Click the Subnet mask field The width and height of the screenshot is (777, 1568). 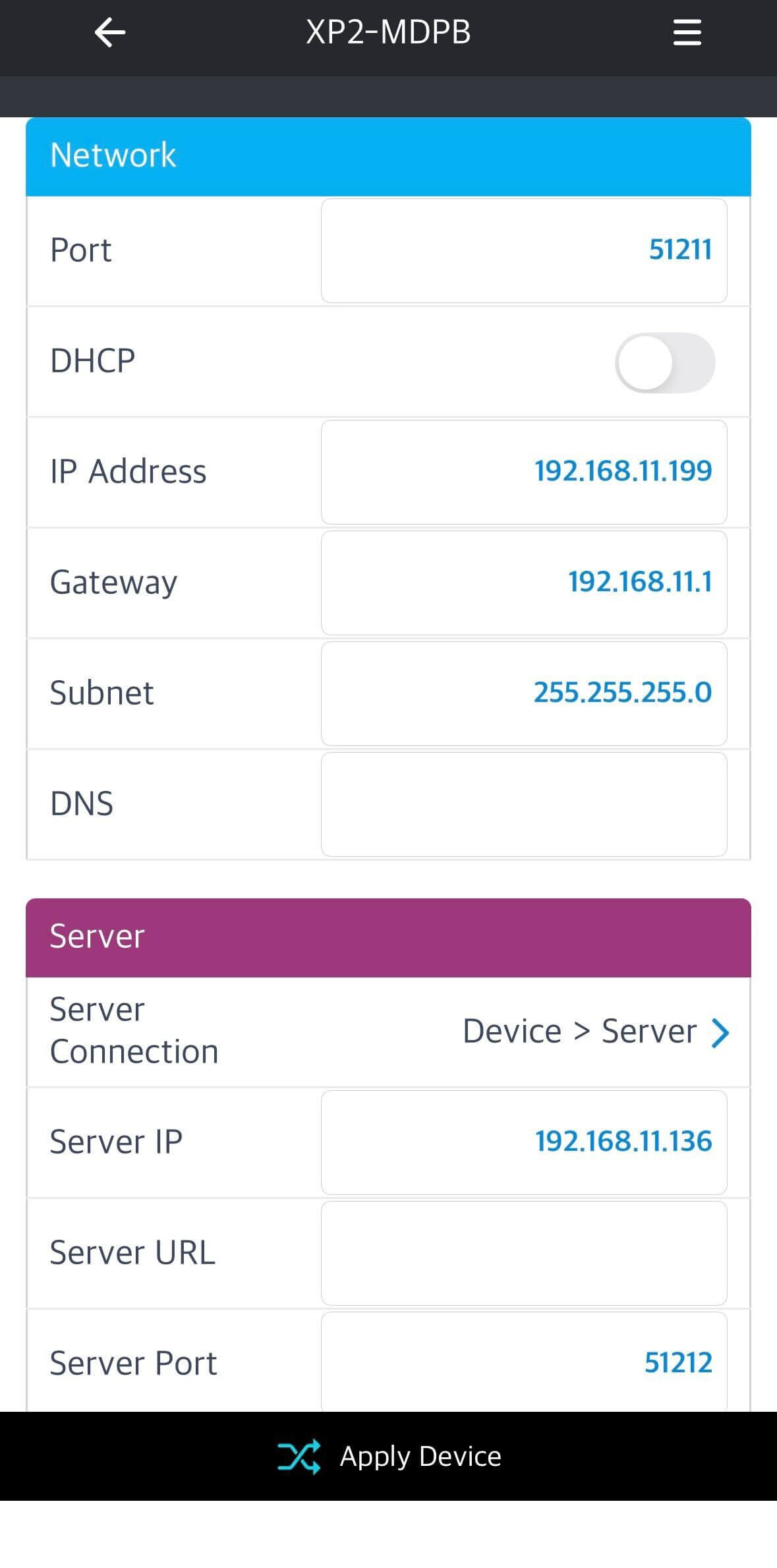click(x=524, y=693)
